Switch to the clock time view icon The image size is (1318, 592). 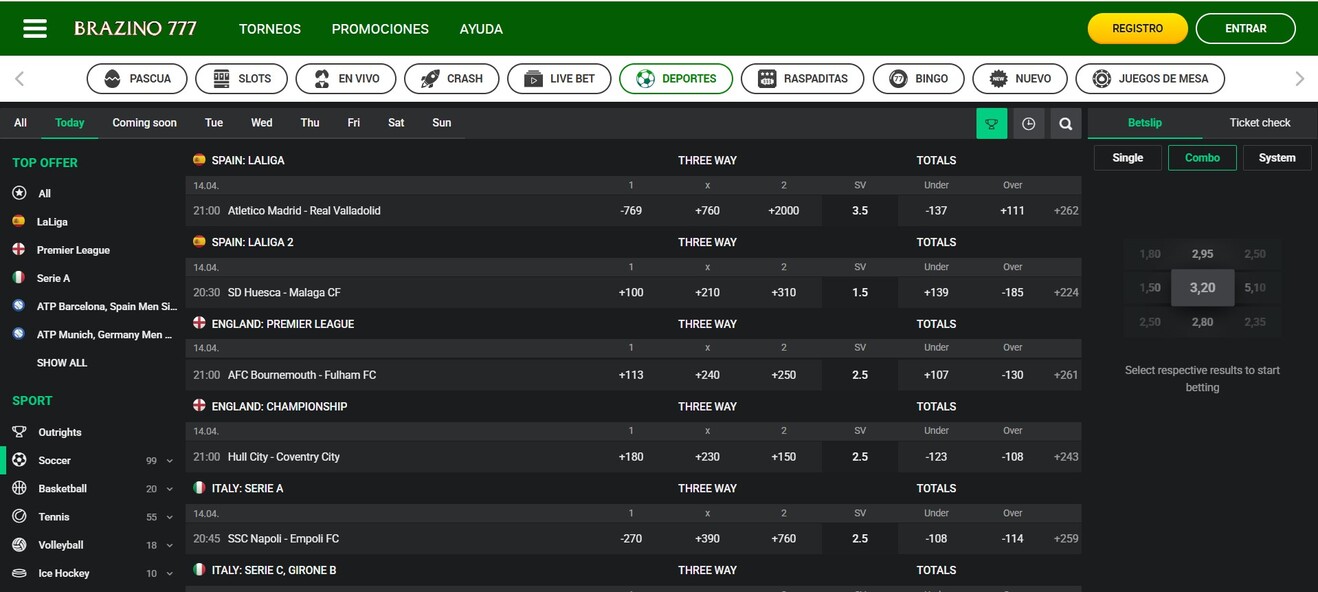[1028, 123]
